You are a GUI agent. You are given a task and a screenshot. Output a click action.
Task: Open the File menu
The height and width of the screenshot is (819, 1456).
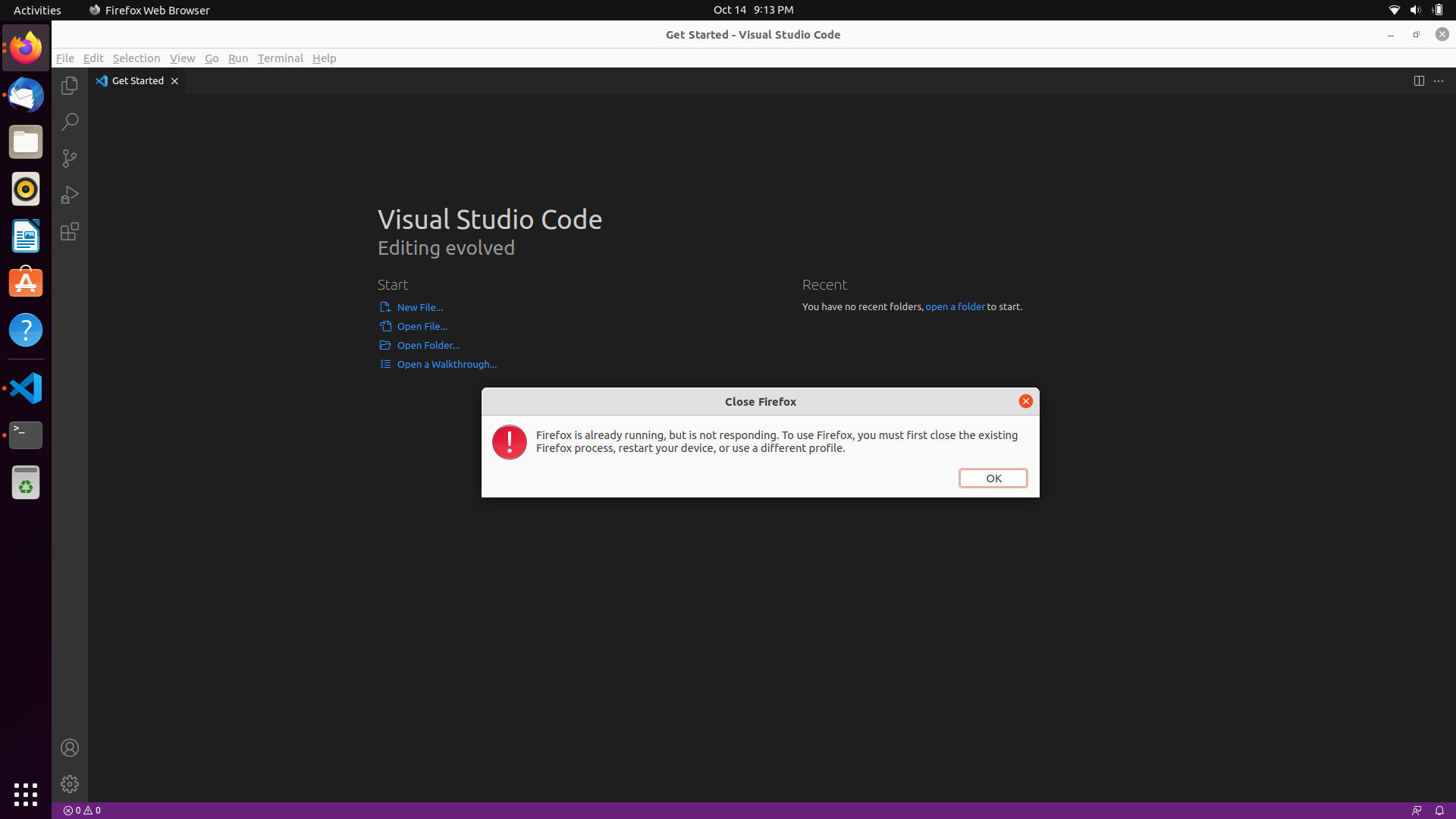pos(65,58)
